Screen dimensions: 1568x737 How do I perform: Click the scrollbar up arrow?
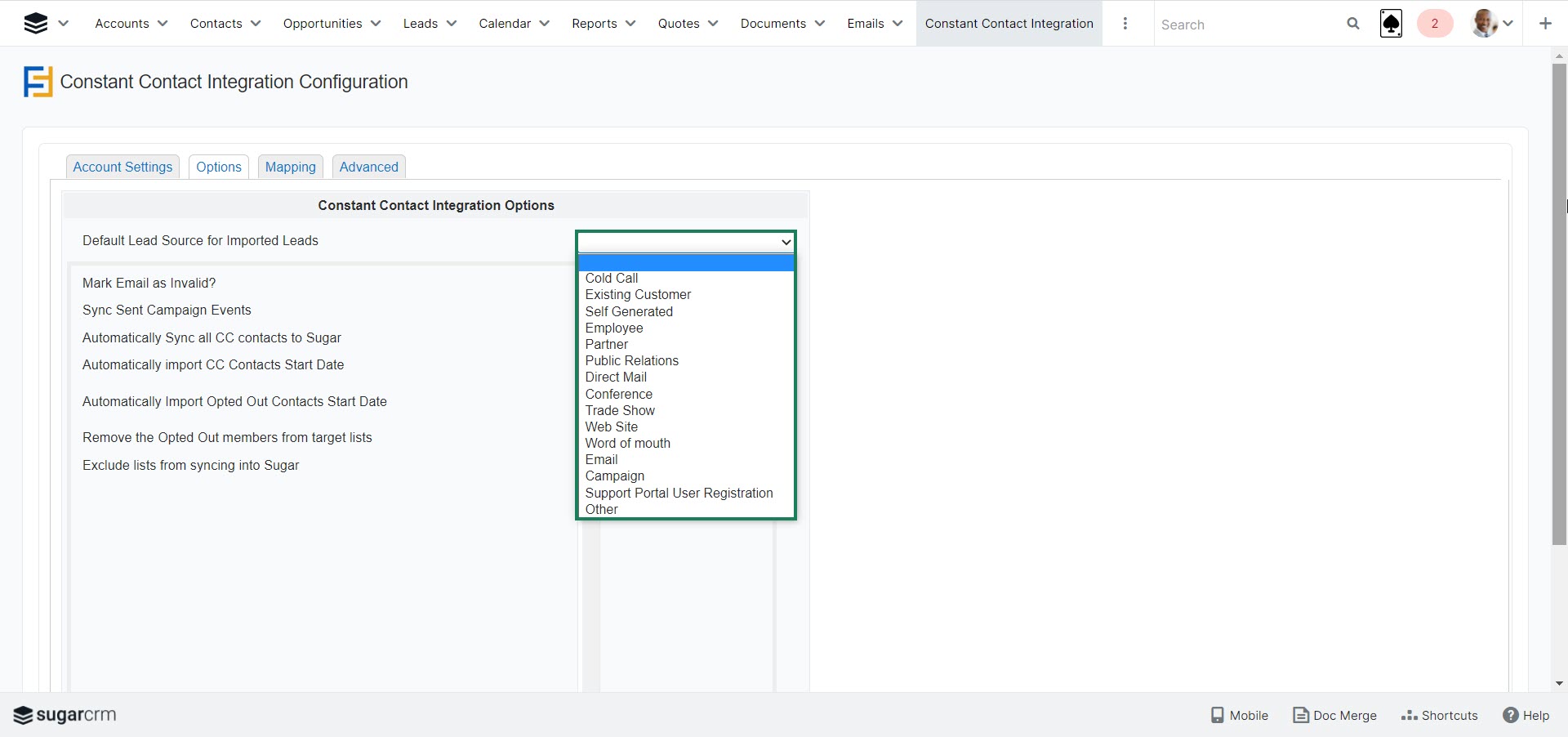(x=1559, y=56)
